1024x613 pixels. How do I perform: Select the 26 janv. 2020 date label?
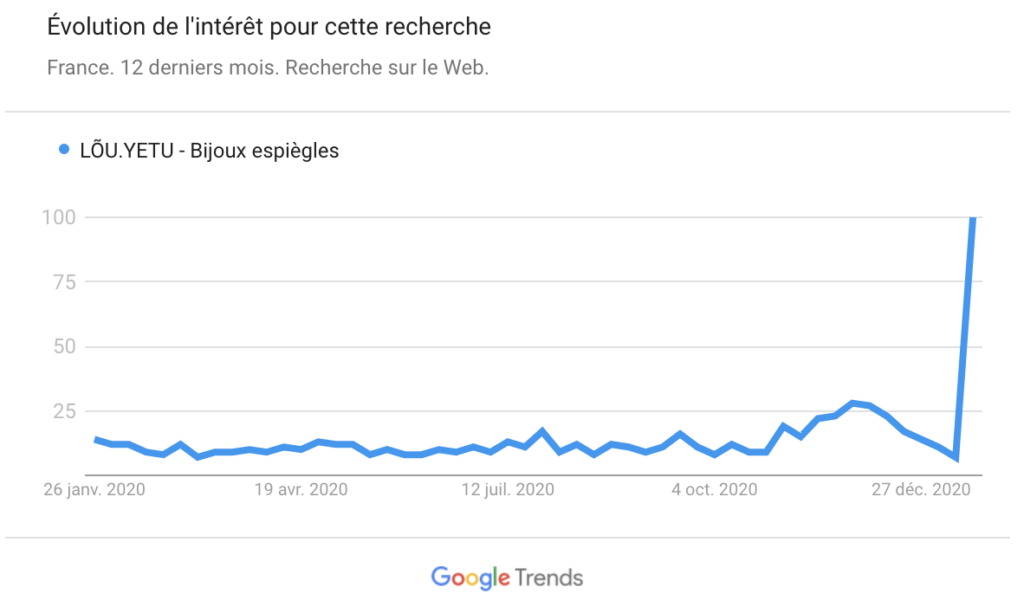tap(95, 490)
